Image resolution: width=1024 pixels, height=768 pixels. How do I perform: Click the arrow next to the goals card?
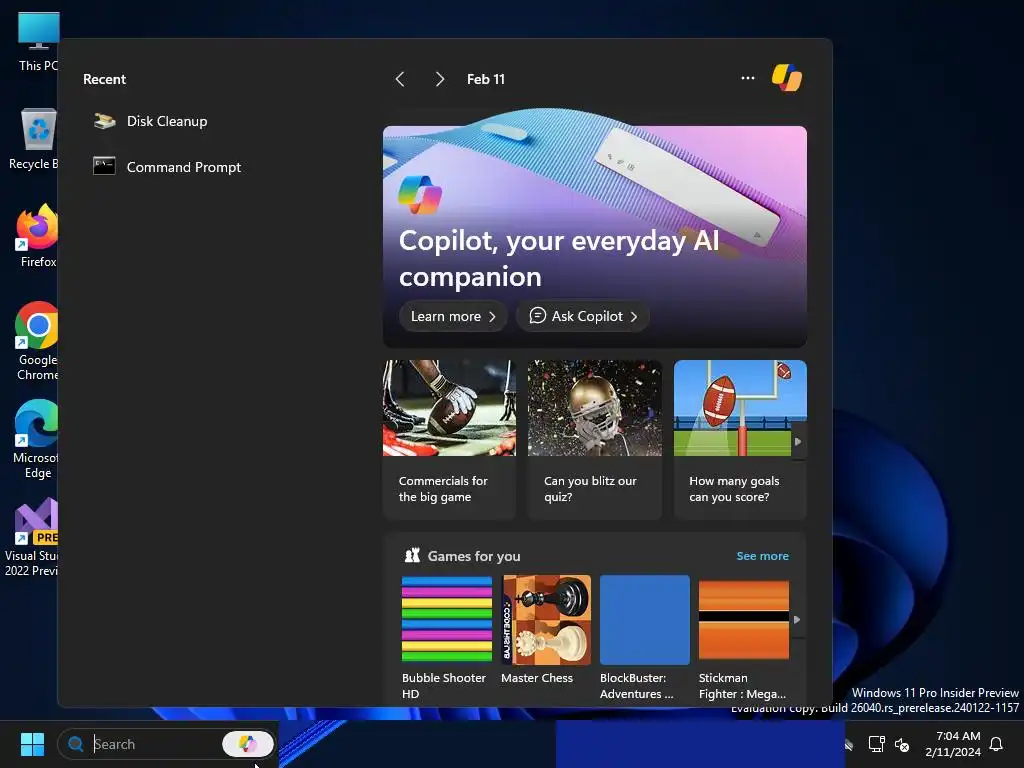click(798, 442)
